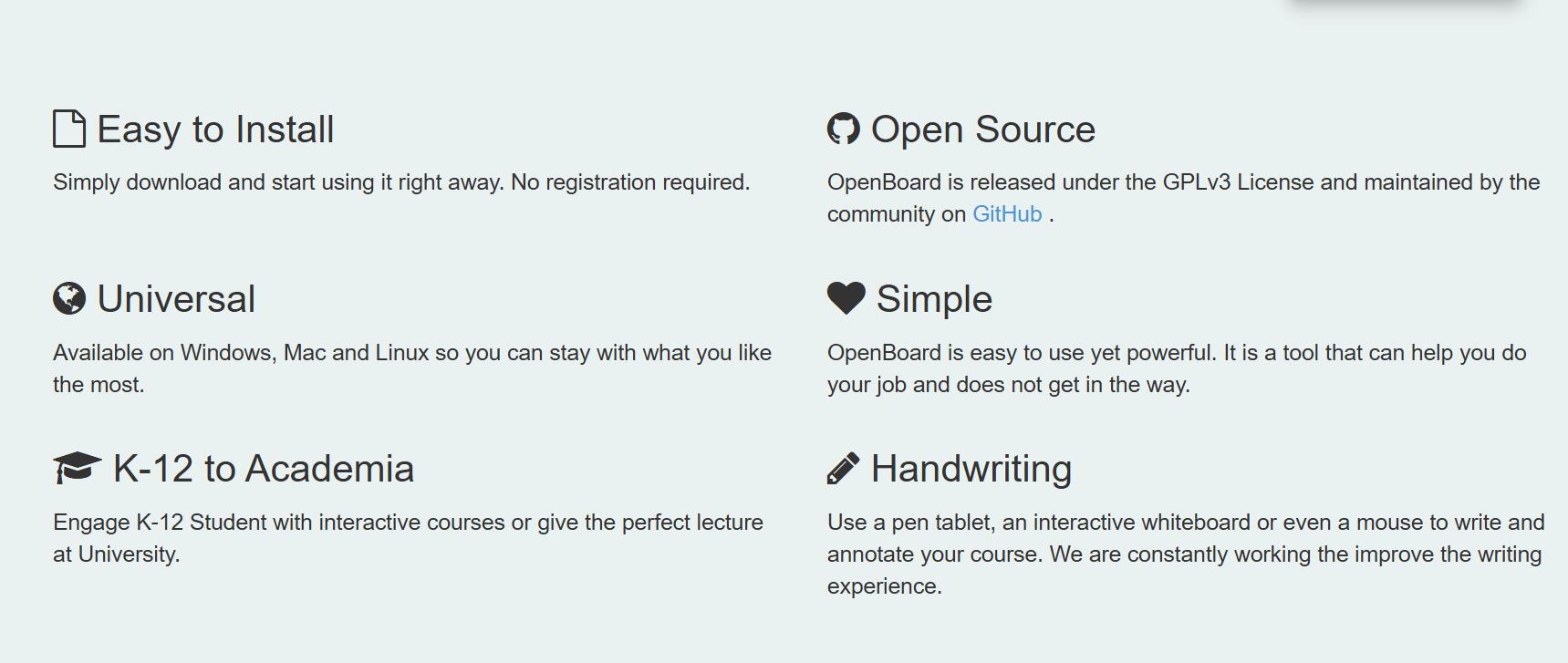Click the Handwriting heading
This screenshot has width=1568, height=663.
[x=971, y=469]
